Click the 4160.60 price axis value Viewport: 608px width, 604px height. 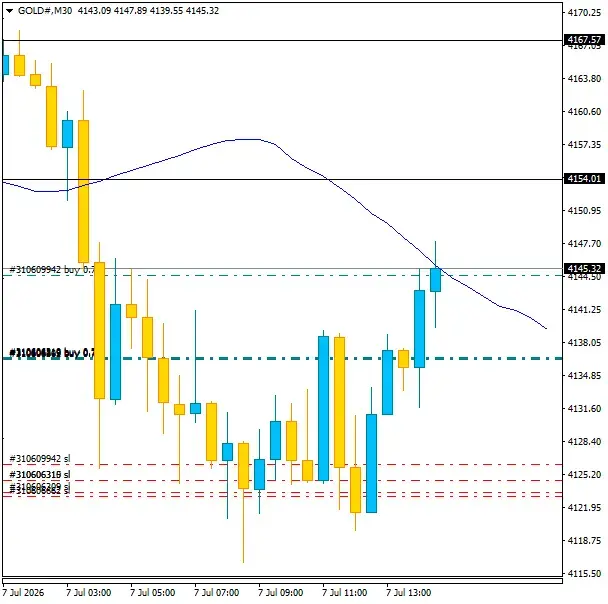584,112
